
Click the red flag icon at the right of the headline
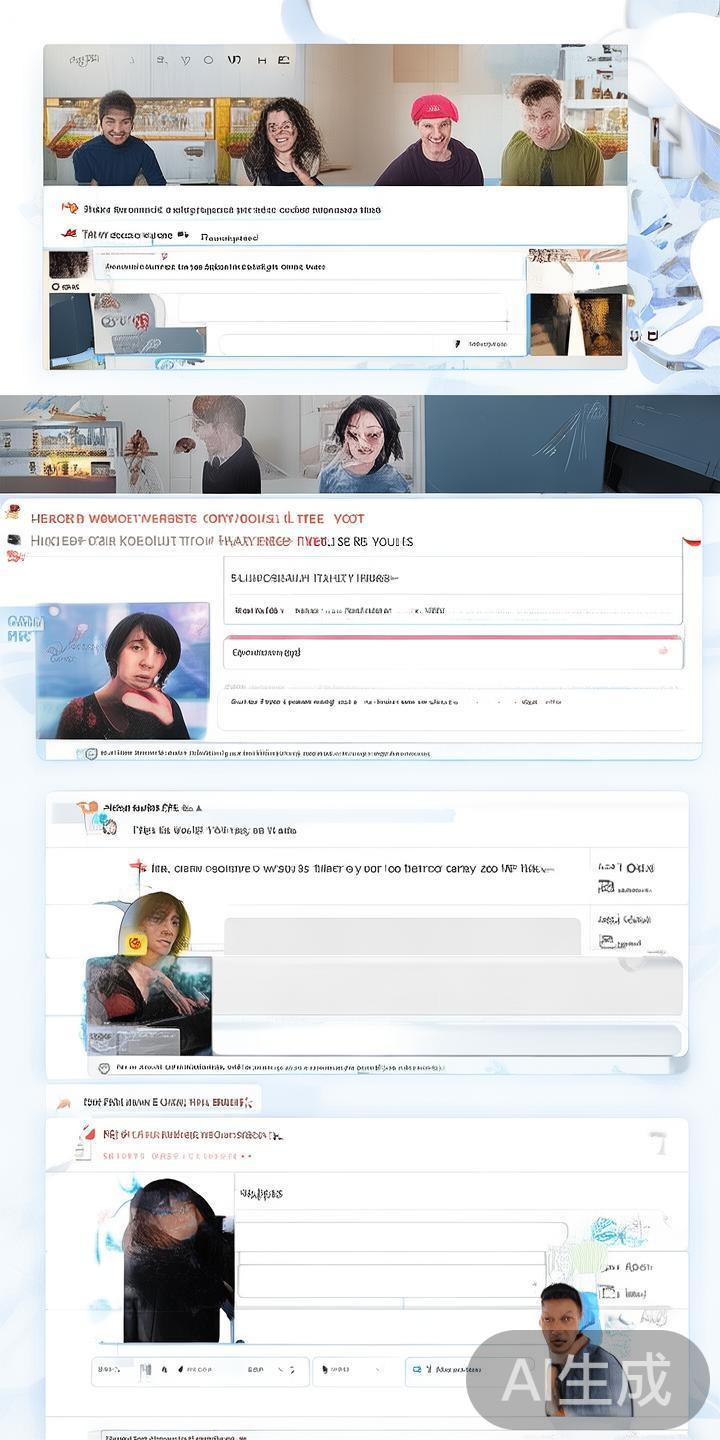[x=690, y=541]
